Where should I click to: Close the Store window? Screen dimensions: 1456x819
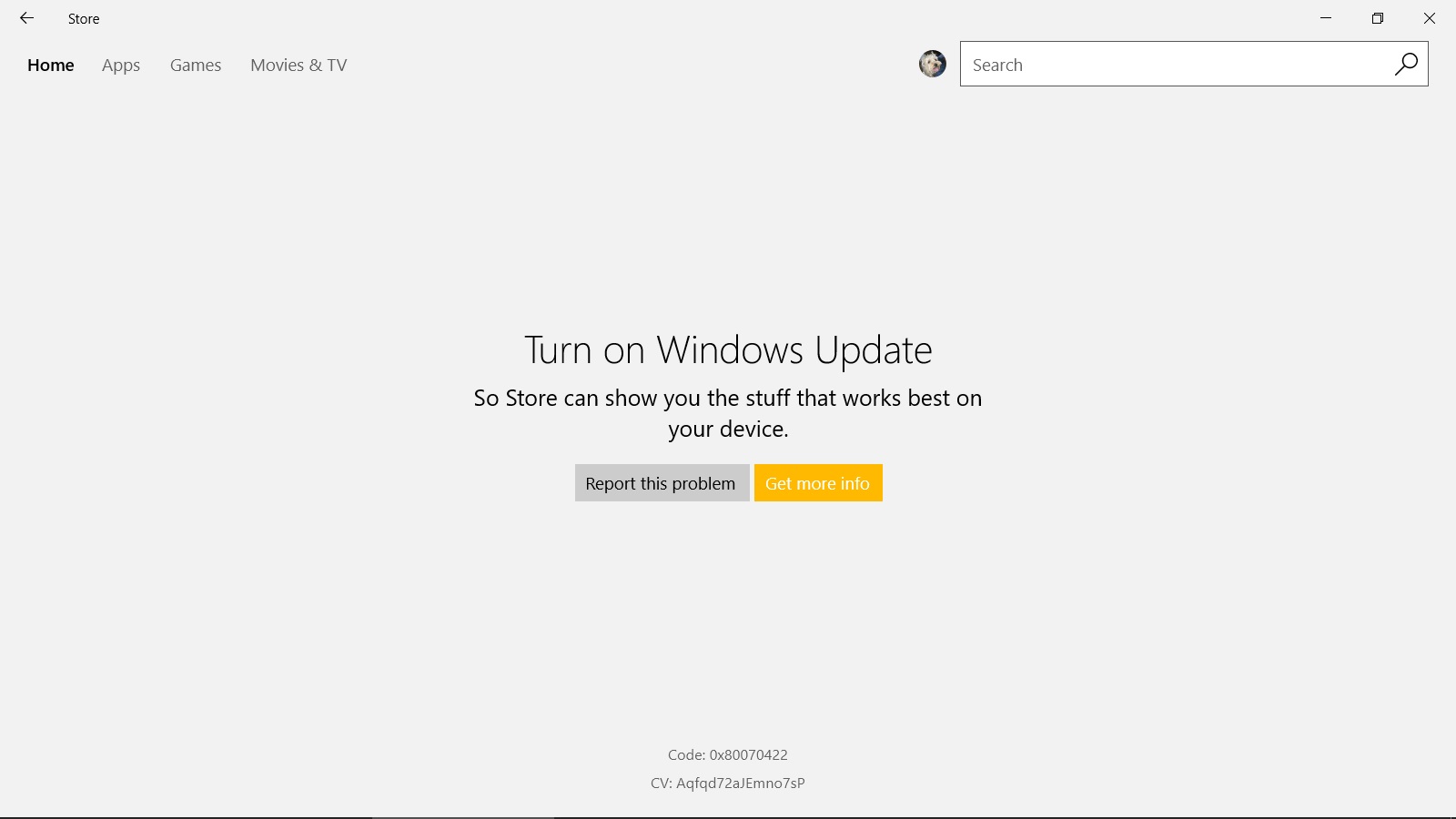click(x=1430, y=18)
